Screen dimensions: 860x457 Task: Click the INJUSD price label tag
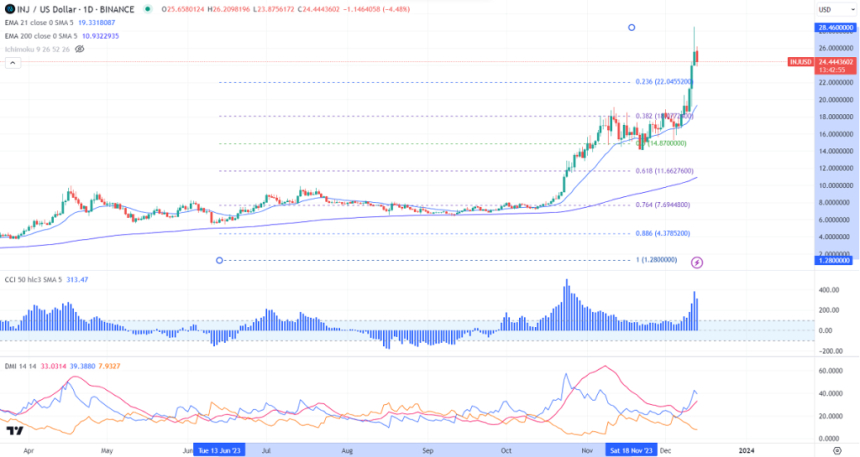click(799, 62)
